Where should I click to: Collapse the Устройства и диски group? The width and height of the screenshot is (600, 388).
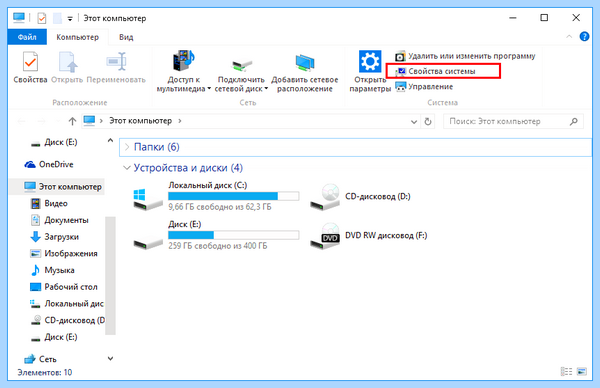click(127, 168)
